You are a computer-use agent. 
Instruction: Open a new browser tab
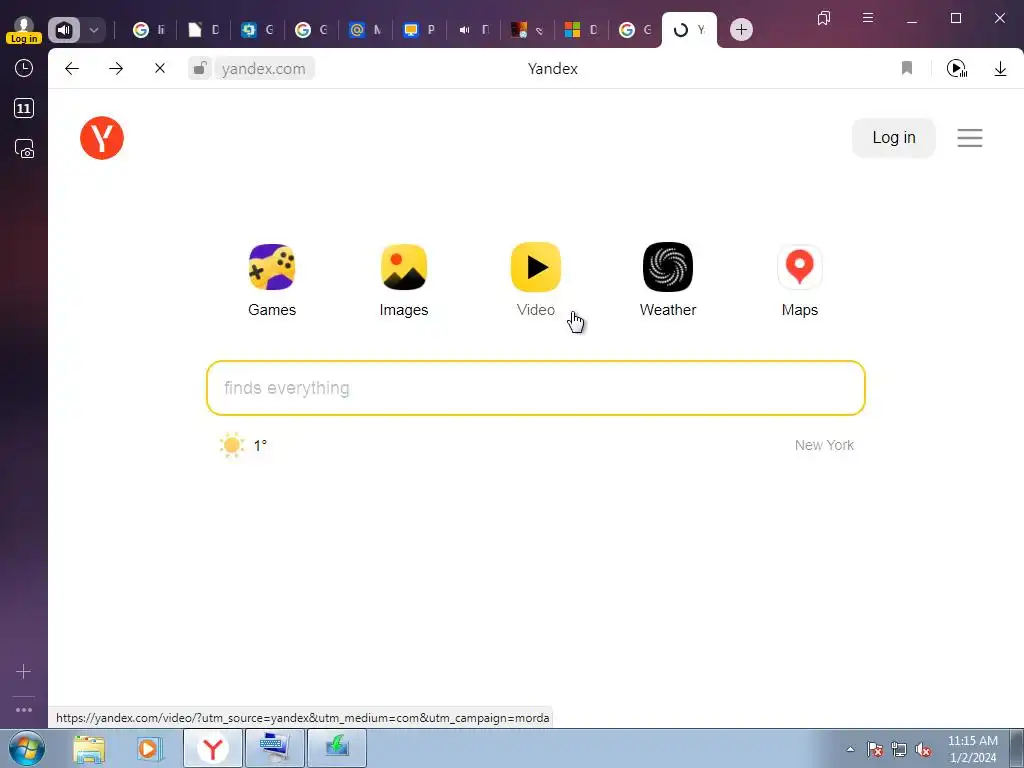pyautogui.click(x=741, y=29)
